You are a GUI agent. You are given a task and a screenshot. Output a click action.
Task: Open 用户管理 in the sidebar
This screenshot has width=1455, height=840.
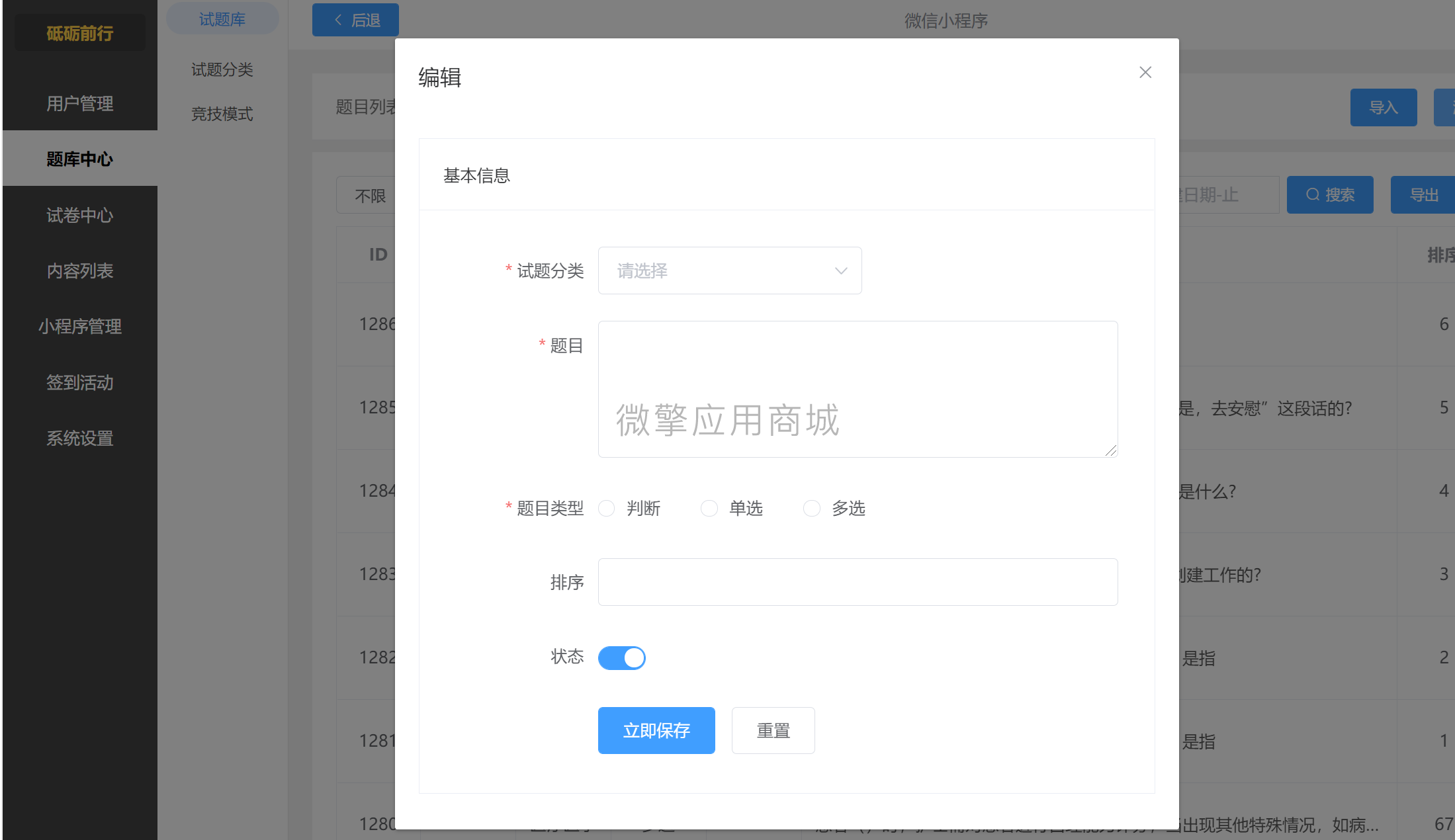pyautogui.click(x=80, y=103)
